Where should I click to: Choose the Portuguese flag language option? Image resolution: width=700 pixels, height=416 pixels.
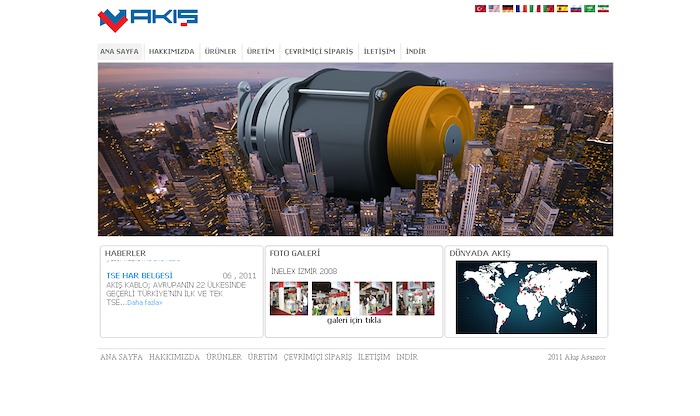tap(549, 8)
